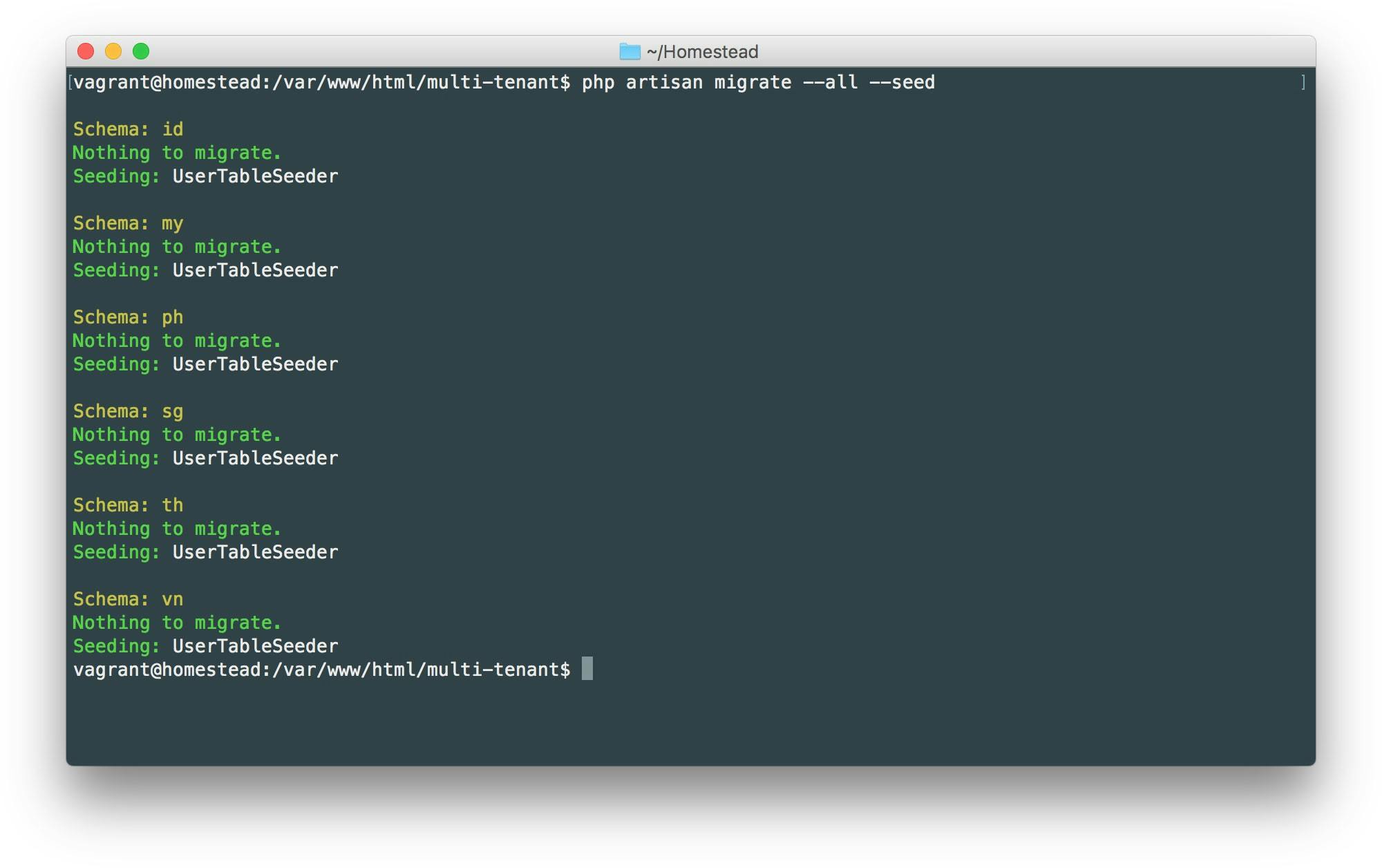Click UserTableSeeder under Schema id
1382x868 pixels.
pos(256,176)
